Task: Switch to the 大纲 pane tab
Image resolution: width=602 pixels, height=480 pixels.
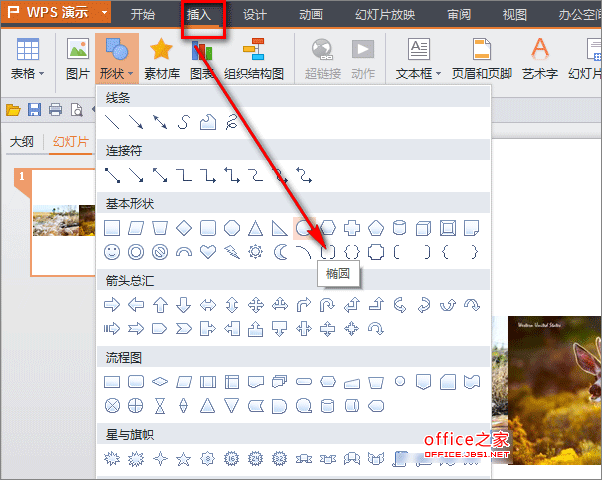Action: pyautogui.click(x=22, y=142)
